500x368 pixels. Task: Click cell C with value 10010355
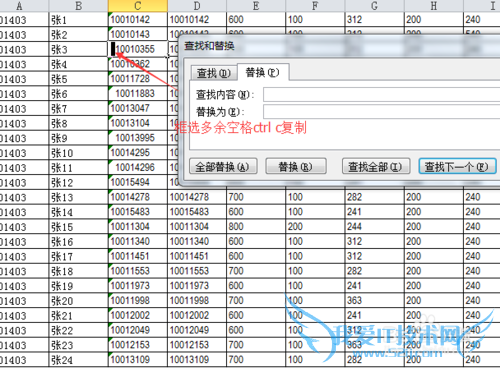(x=138, y=49)
